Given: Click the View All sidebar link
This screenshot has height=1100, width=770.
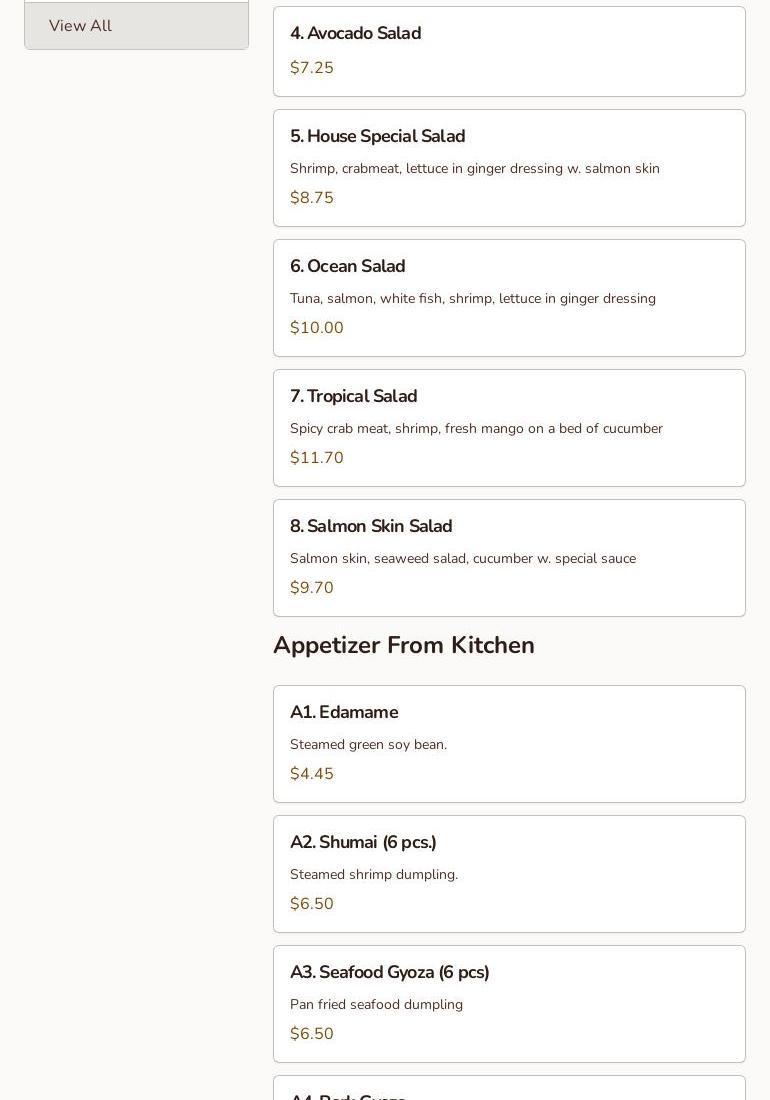Looking at the screenshot, I should (x=81, y=26).
